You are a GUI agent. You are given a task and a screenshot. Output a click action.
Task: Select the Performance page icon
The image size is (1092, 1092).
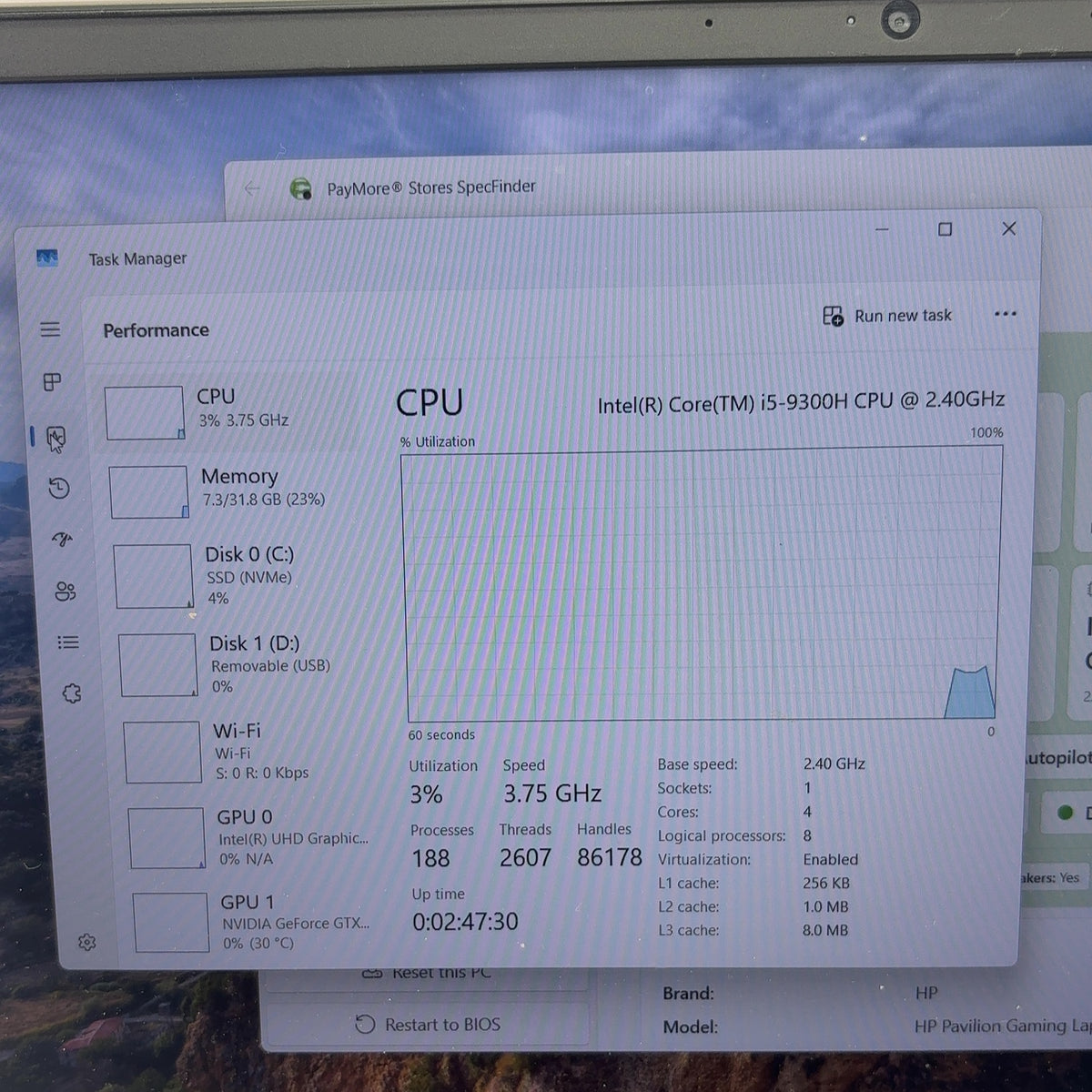56,440
